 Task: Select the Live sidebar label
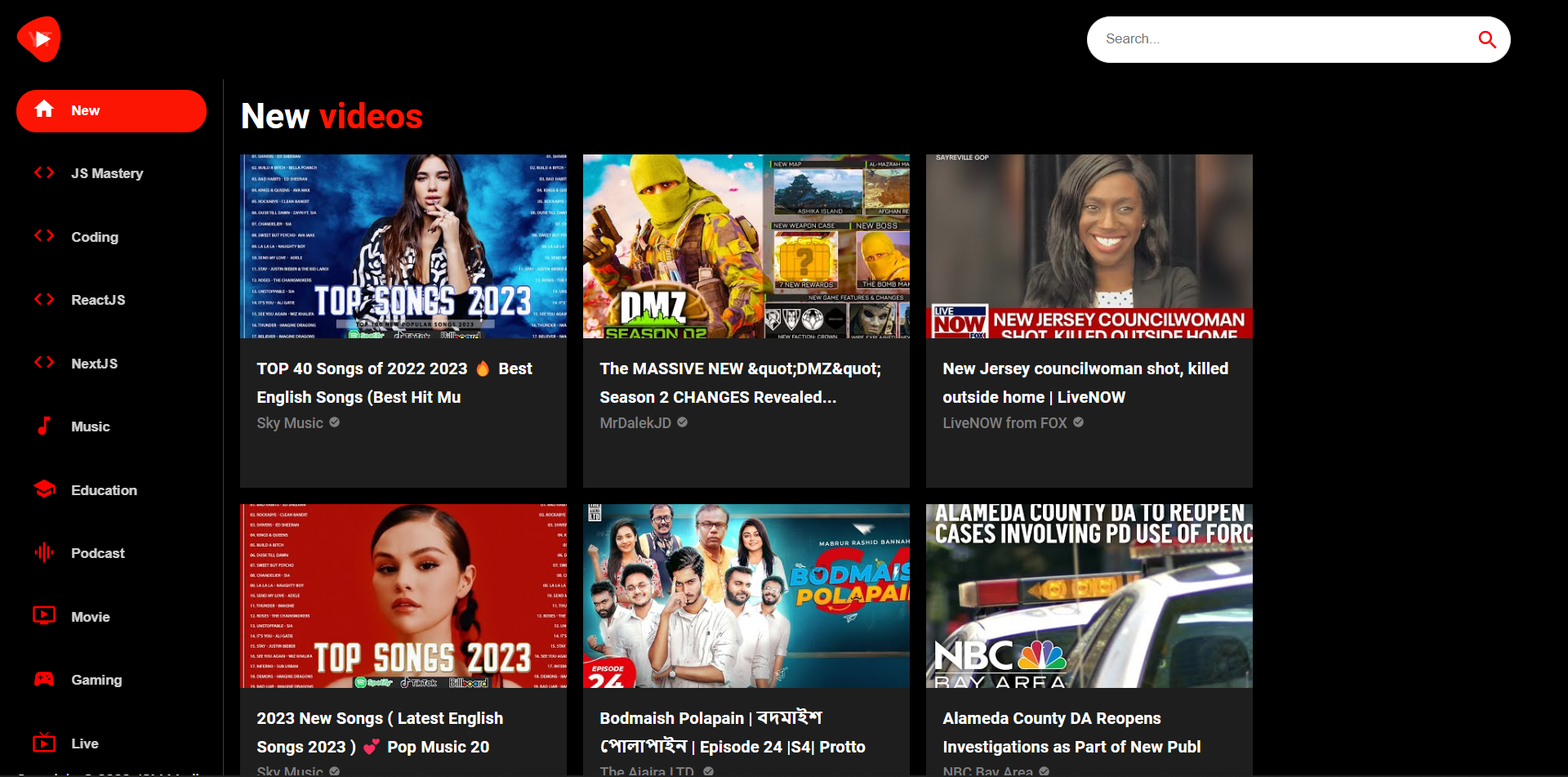(x=85, y=744)
